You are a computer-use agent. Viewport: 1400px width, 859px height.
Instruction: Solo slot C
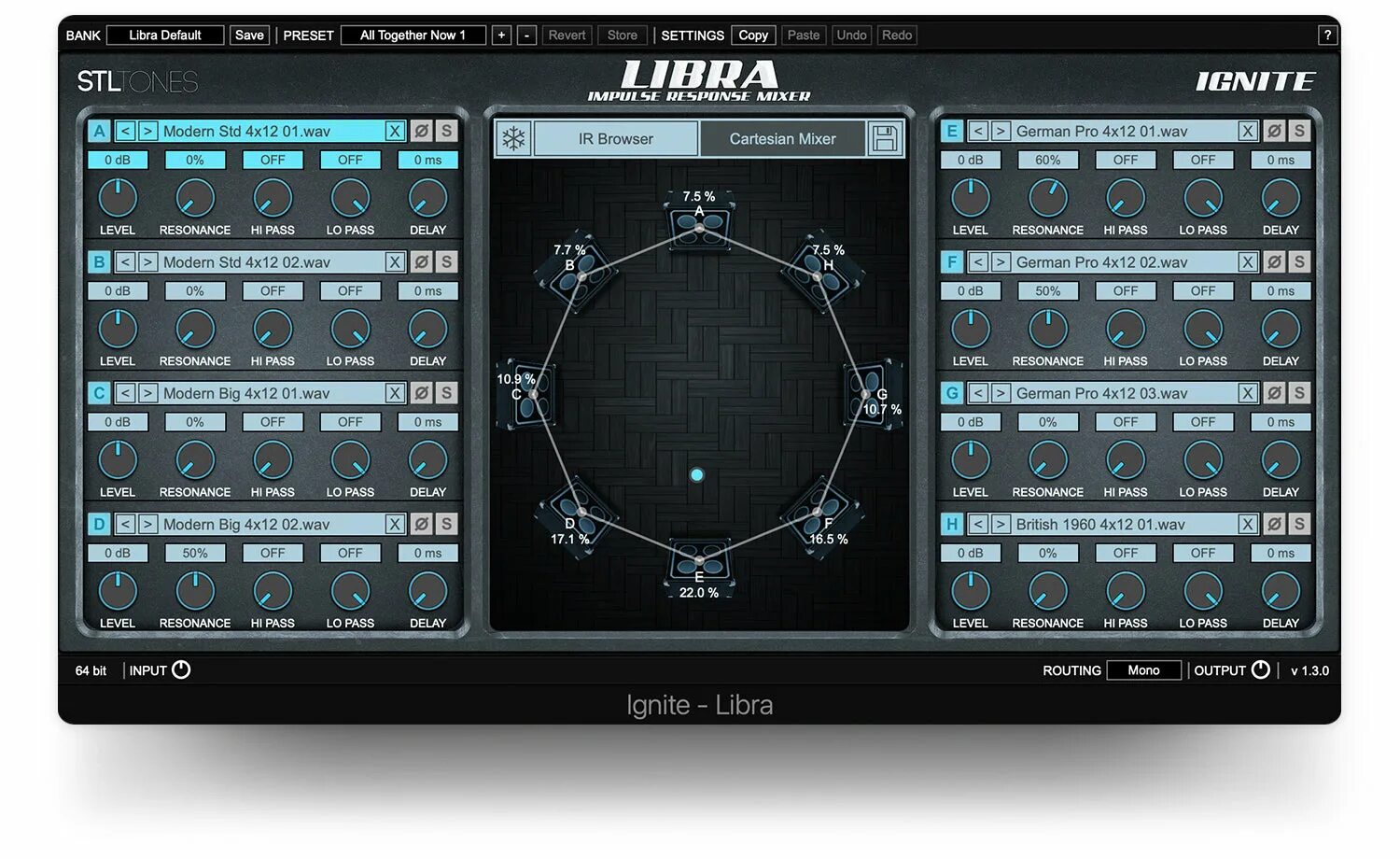click(446, 393)
